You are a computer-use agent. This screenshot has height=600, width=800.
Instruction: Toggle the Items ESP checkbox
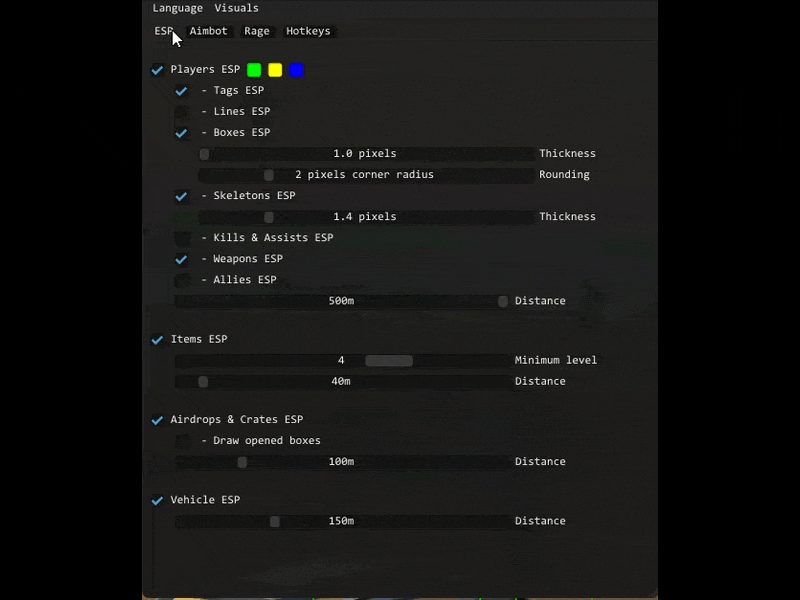pos(157,340)
